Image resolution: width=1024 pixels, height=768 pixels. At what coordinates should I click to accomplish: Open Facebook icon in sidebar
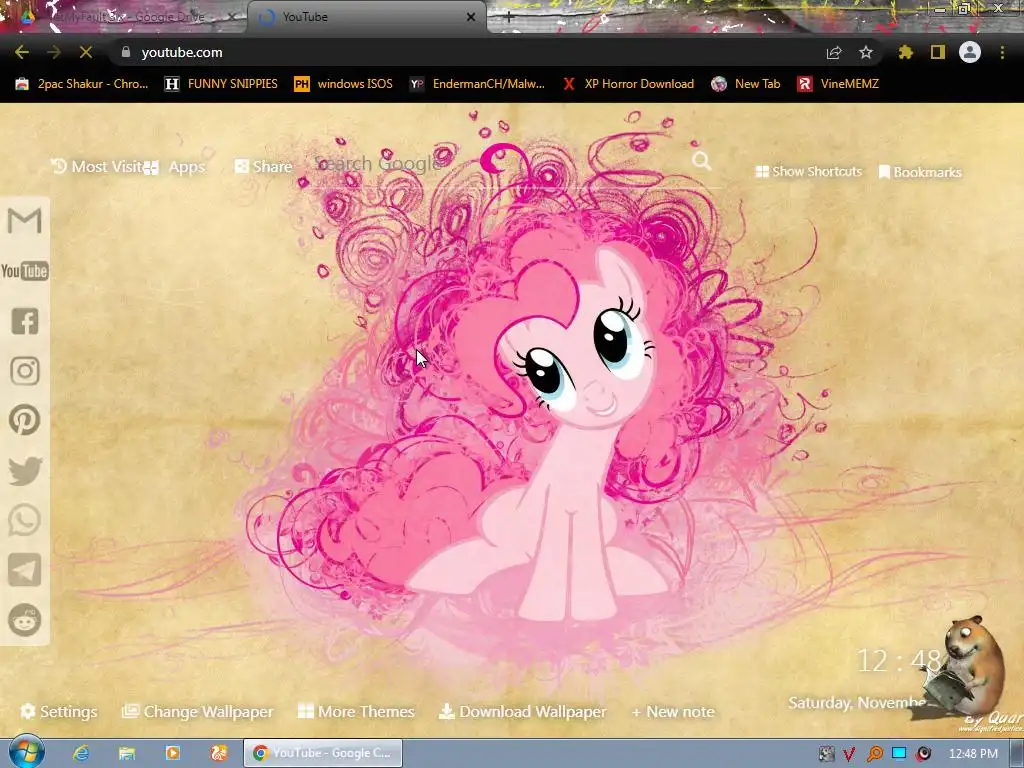tap(25, 321)
